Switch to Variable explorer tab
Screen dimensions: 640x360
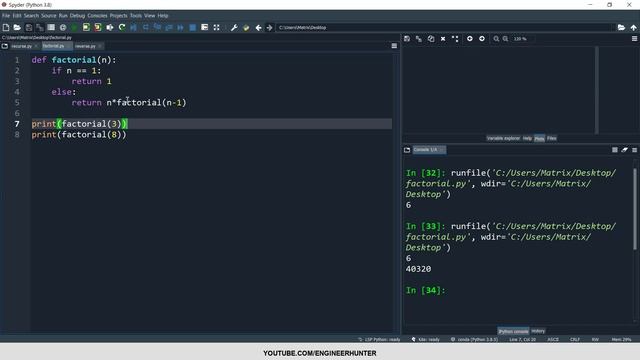point(503,138)
